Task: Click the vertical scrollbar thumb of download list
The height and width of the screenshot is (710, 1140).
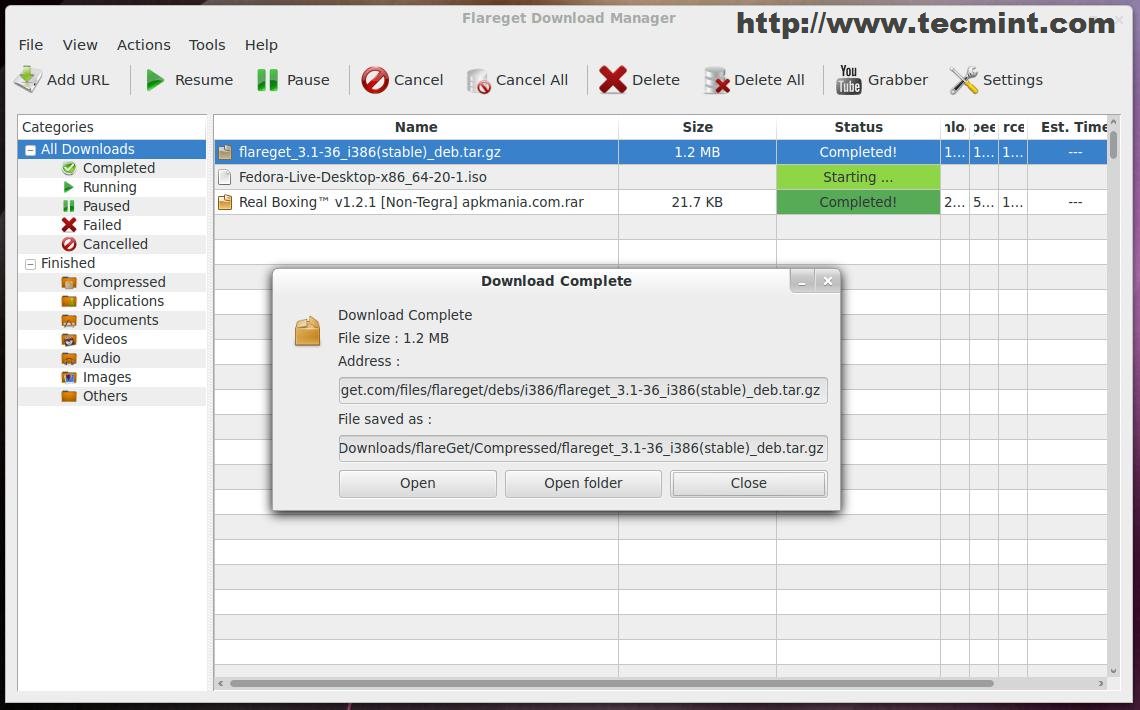Action: click(x=1113, y=145)
